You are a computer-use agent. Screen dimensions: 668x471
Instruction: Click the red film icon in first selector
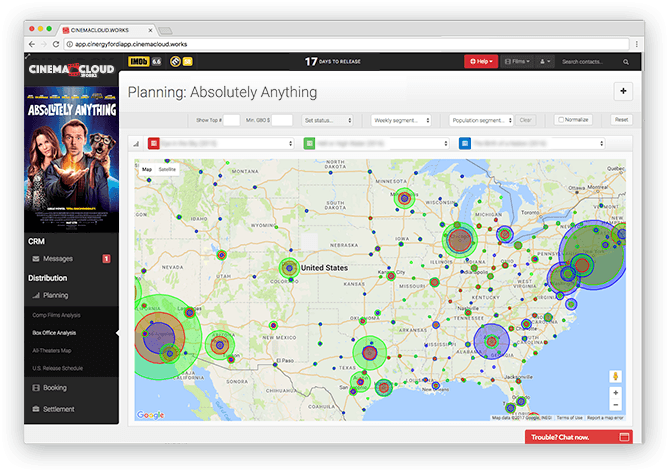pos(154,144)
